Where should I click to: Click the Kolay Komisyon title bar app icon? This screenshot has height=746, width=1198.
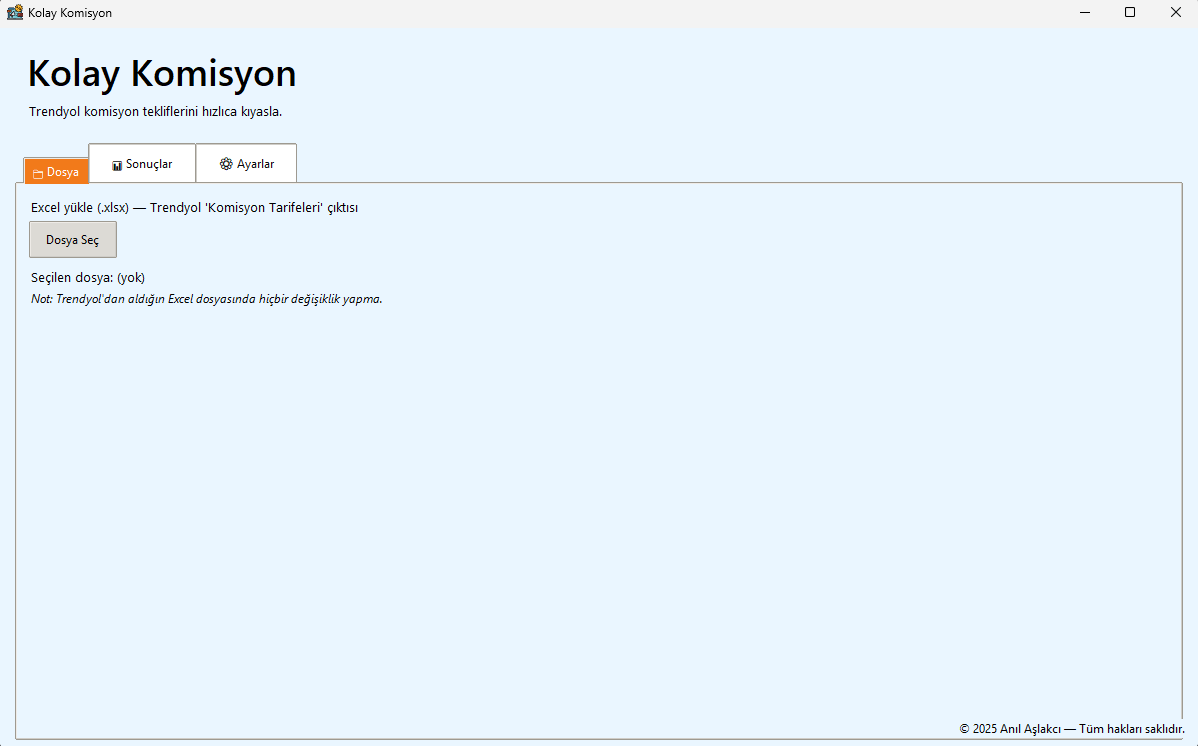point(15,12)
